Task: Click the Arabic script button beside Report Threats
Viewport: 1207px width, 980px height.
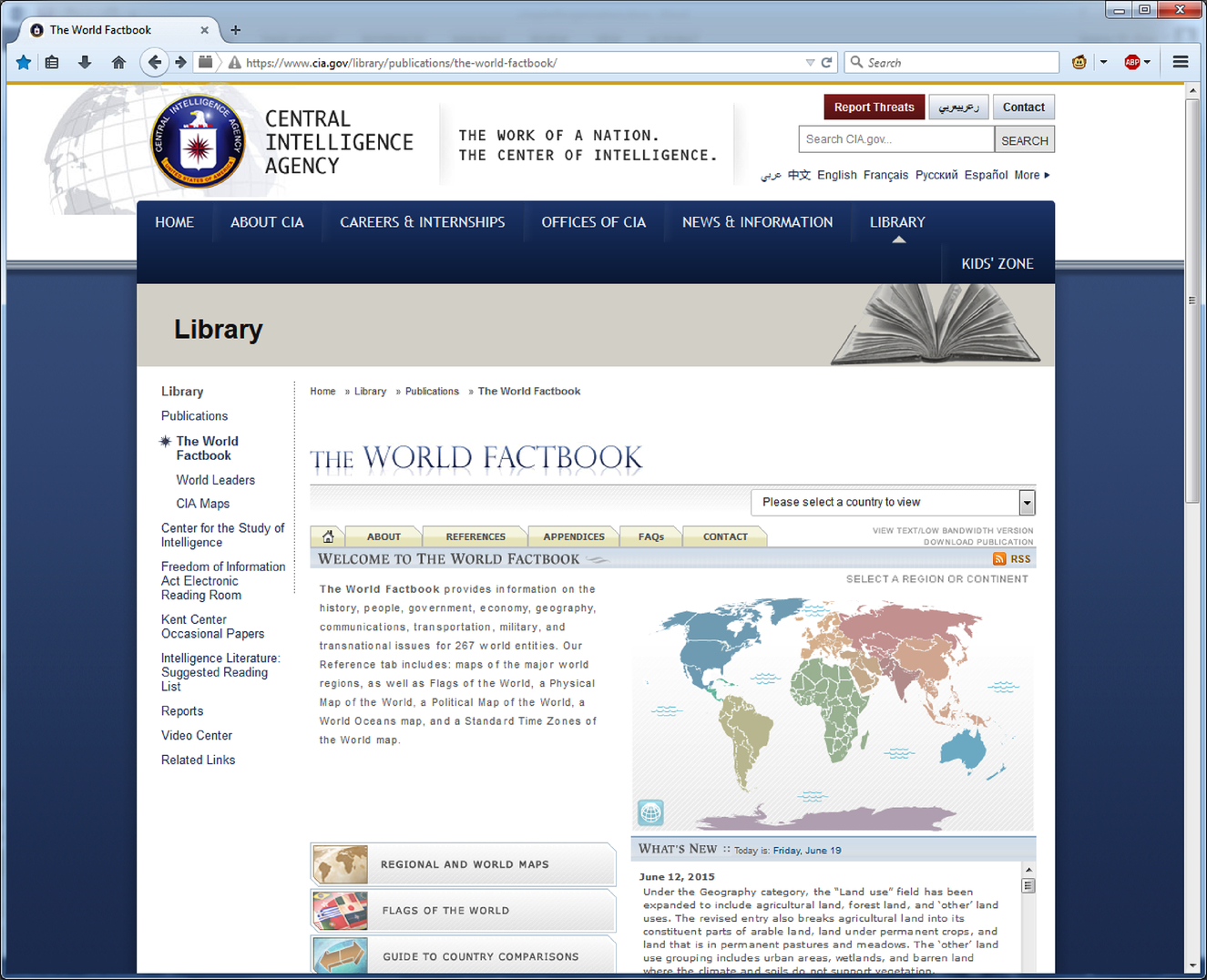Action: (x=958, y=107)
